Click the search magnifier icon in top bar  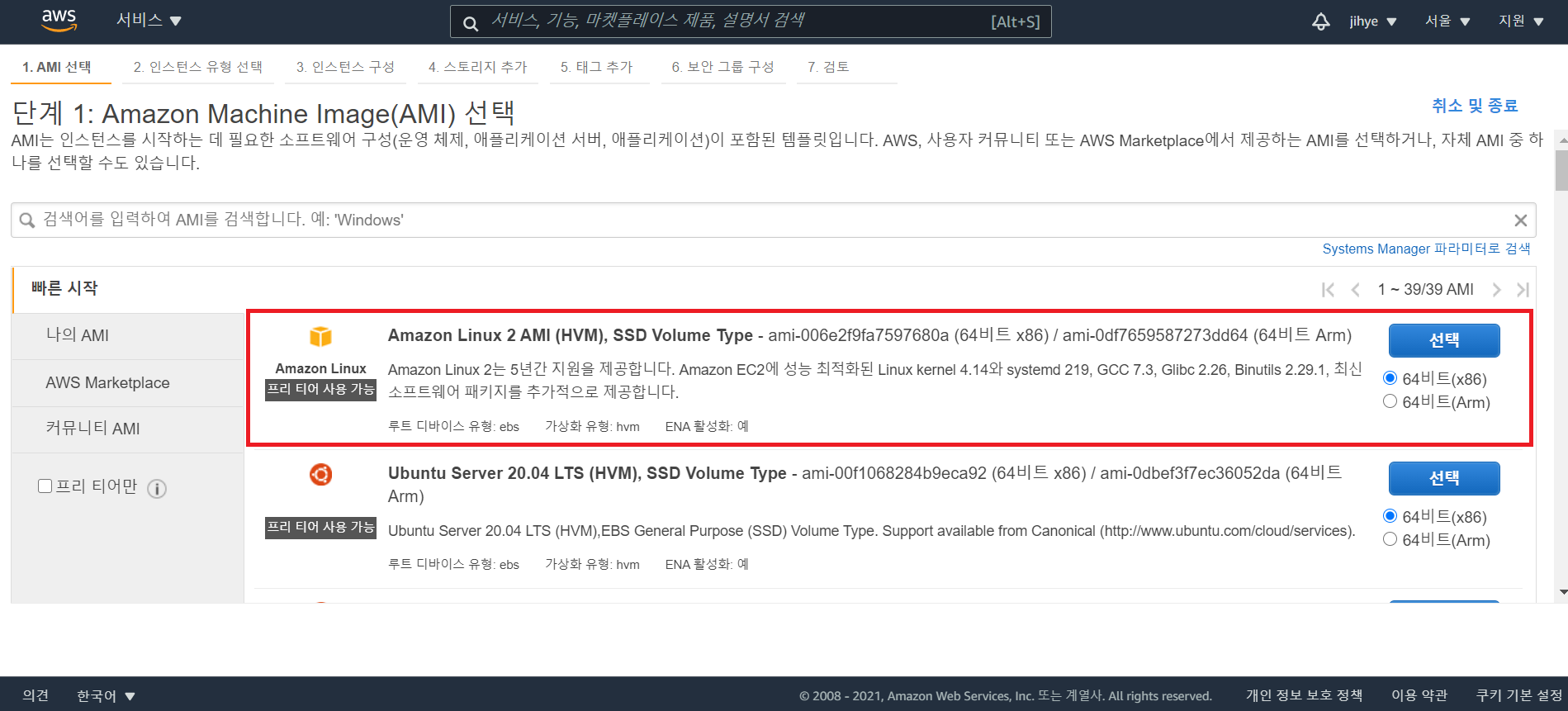pos(471,23)
